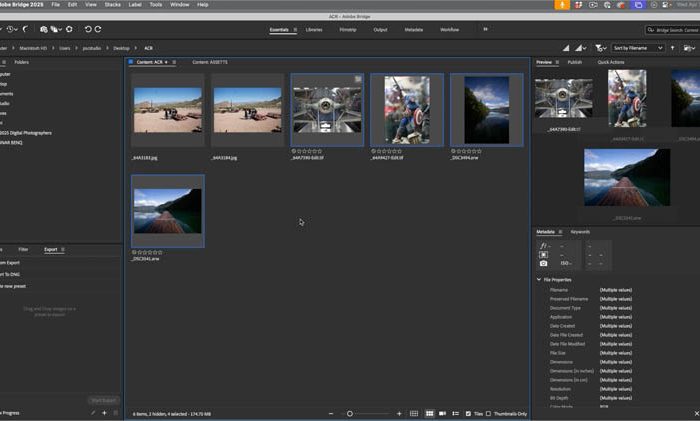Click Users in the path bar

coord(65,48)
